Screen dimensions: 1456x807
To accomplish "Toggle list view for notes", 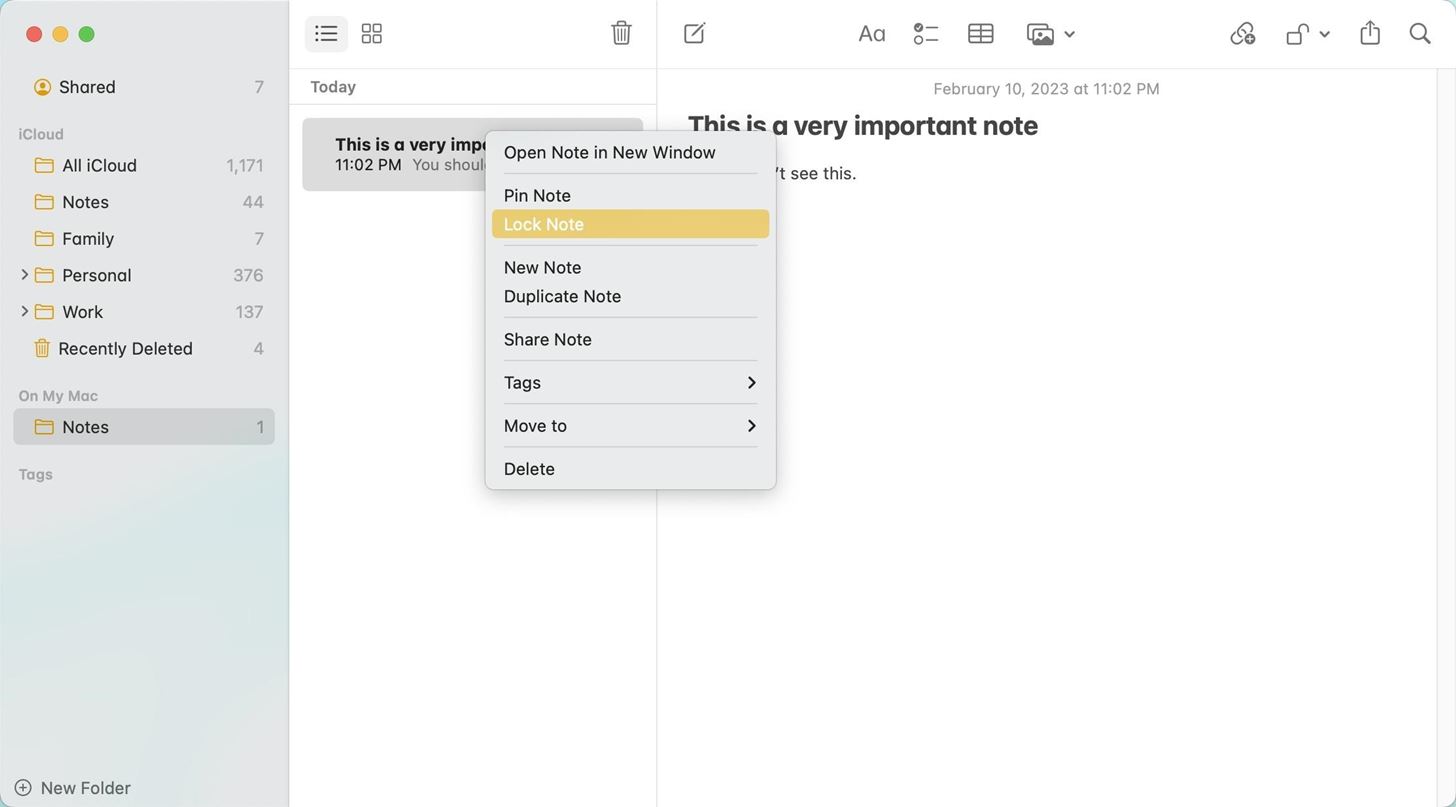I will (x=325, y=33).
